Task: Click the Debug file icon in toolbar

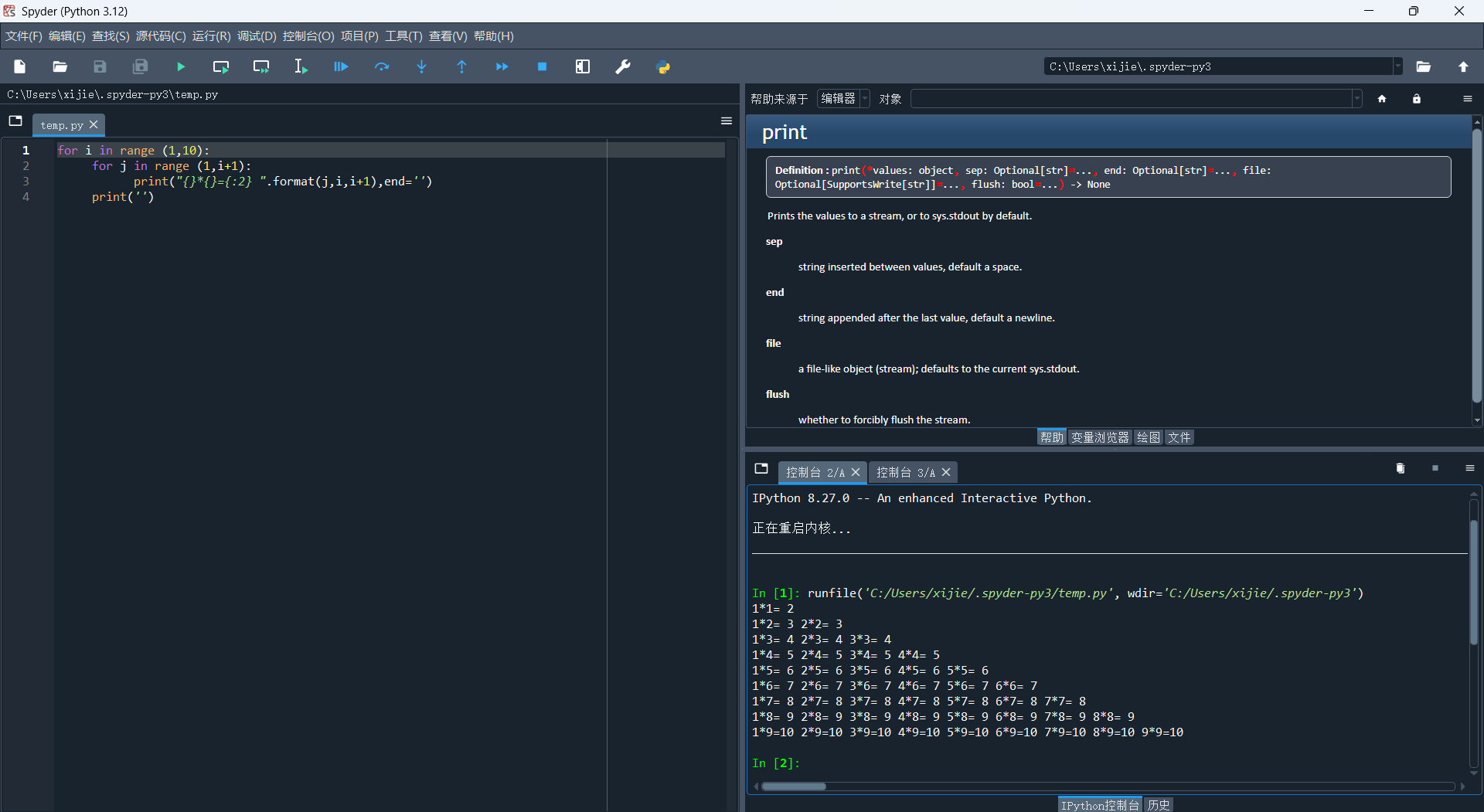Action: (341, 67)
